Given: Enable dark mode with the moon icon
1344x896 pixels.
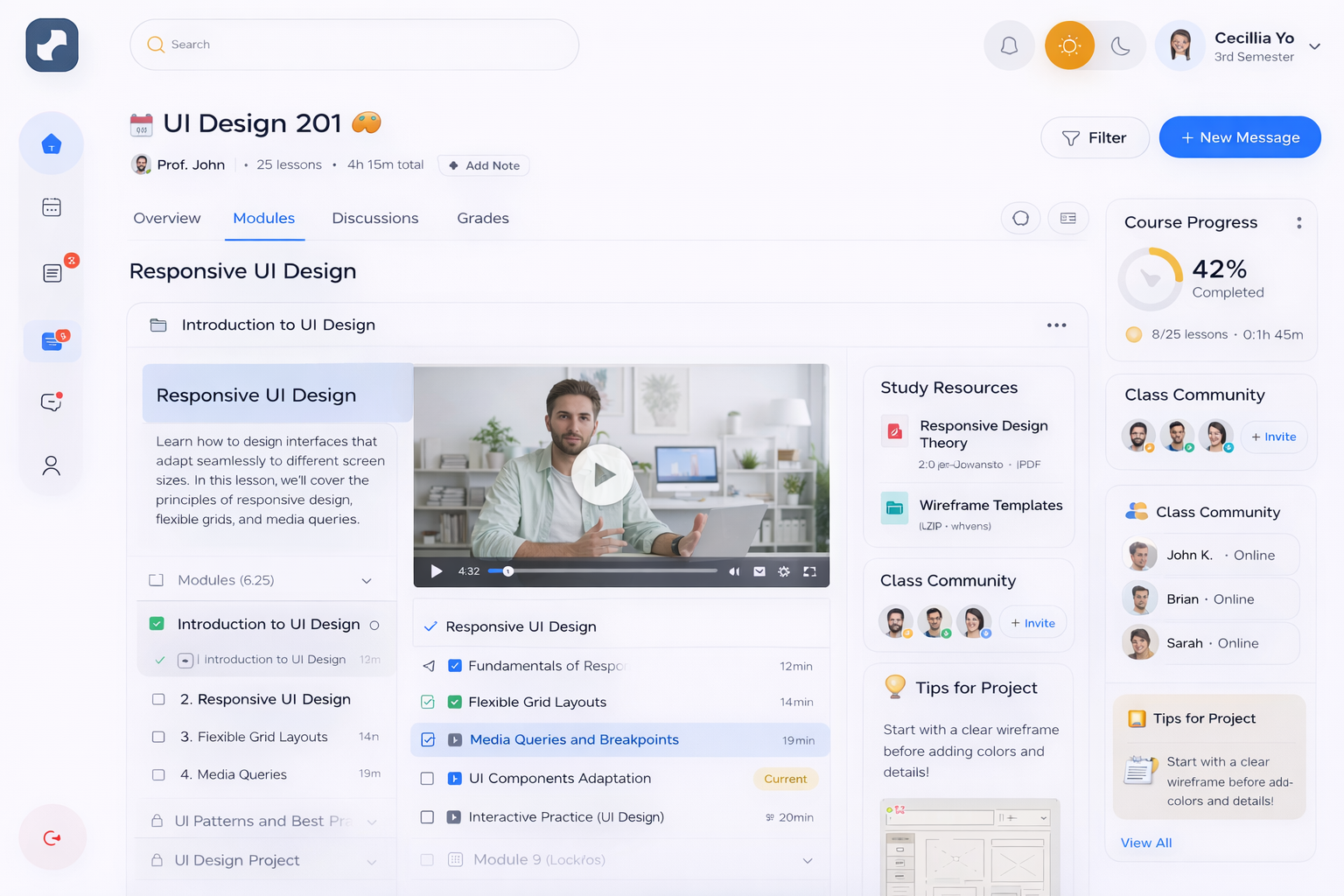Looking at the screenshot, I should click(x=1121, y=45).
